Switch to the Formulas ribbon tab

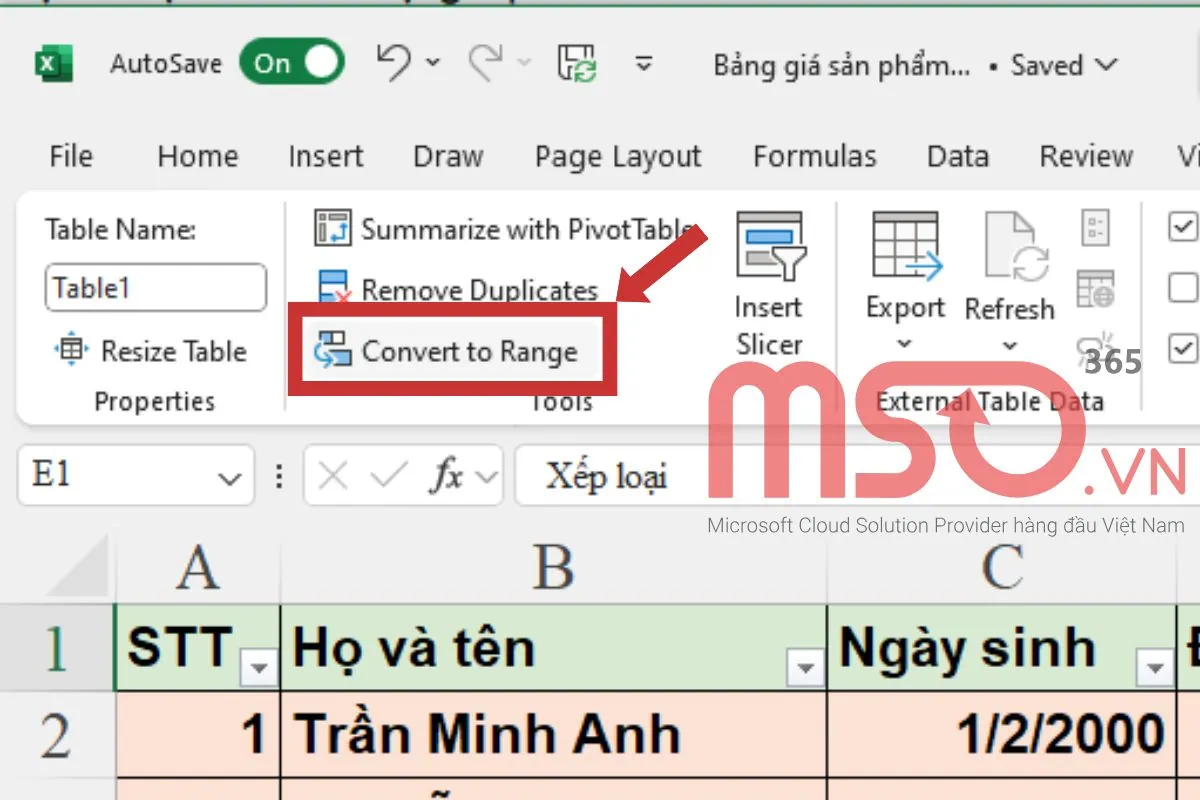pos(814,156)
